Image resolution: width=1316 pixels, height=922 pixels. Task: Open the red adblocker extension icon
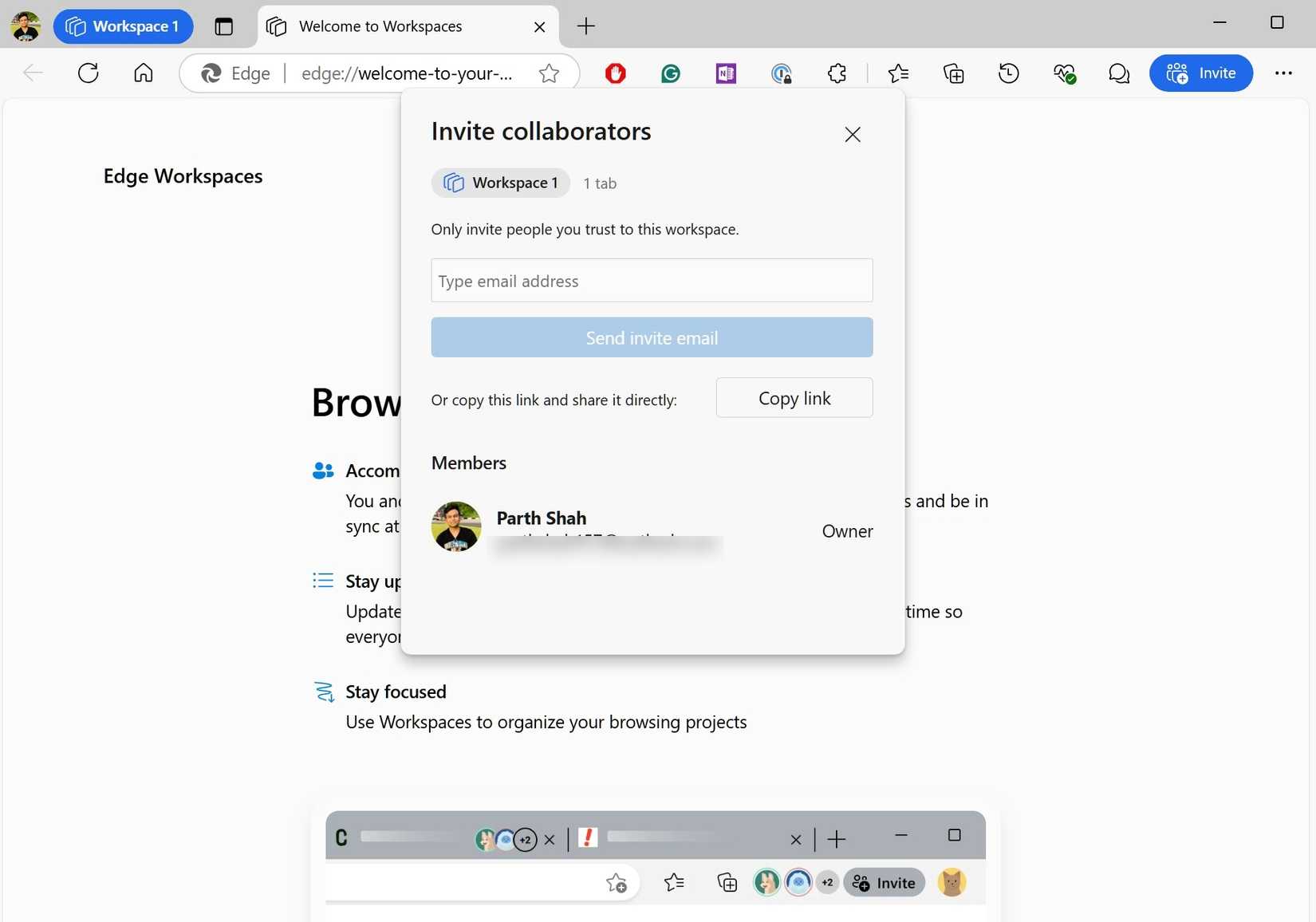pos(615,73)
